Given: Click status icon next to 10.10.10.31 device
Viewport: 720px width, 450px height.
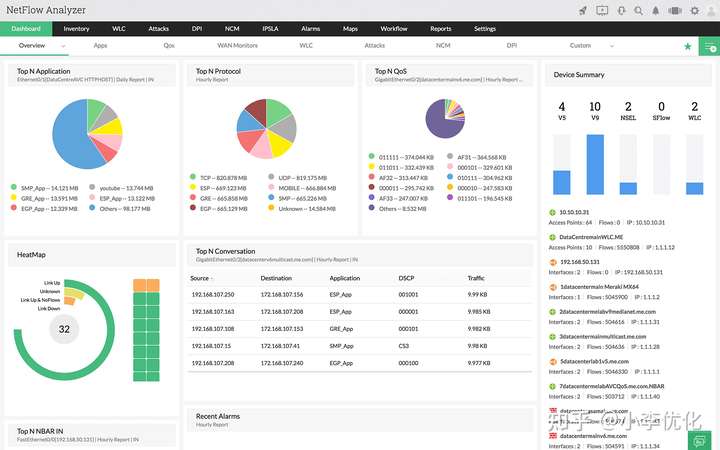Looking at the screenshot, I should point(552,212).
